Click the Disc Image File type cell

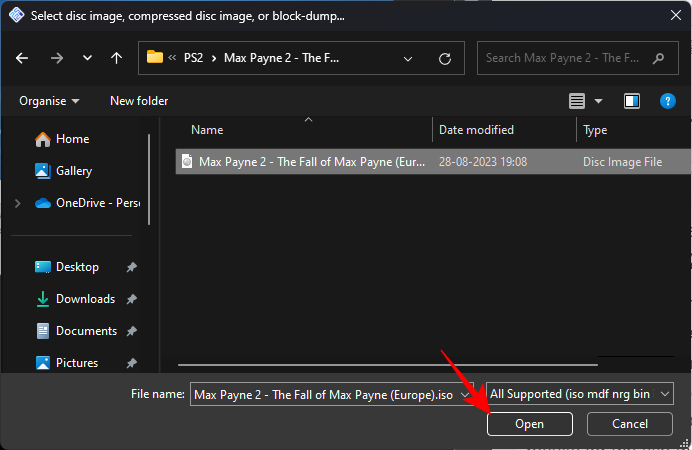[622, 162]
